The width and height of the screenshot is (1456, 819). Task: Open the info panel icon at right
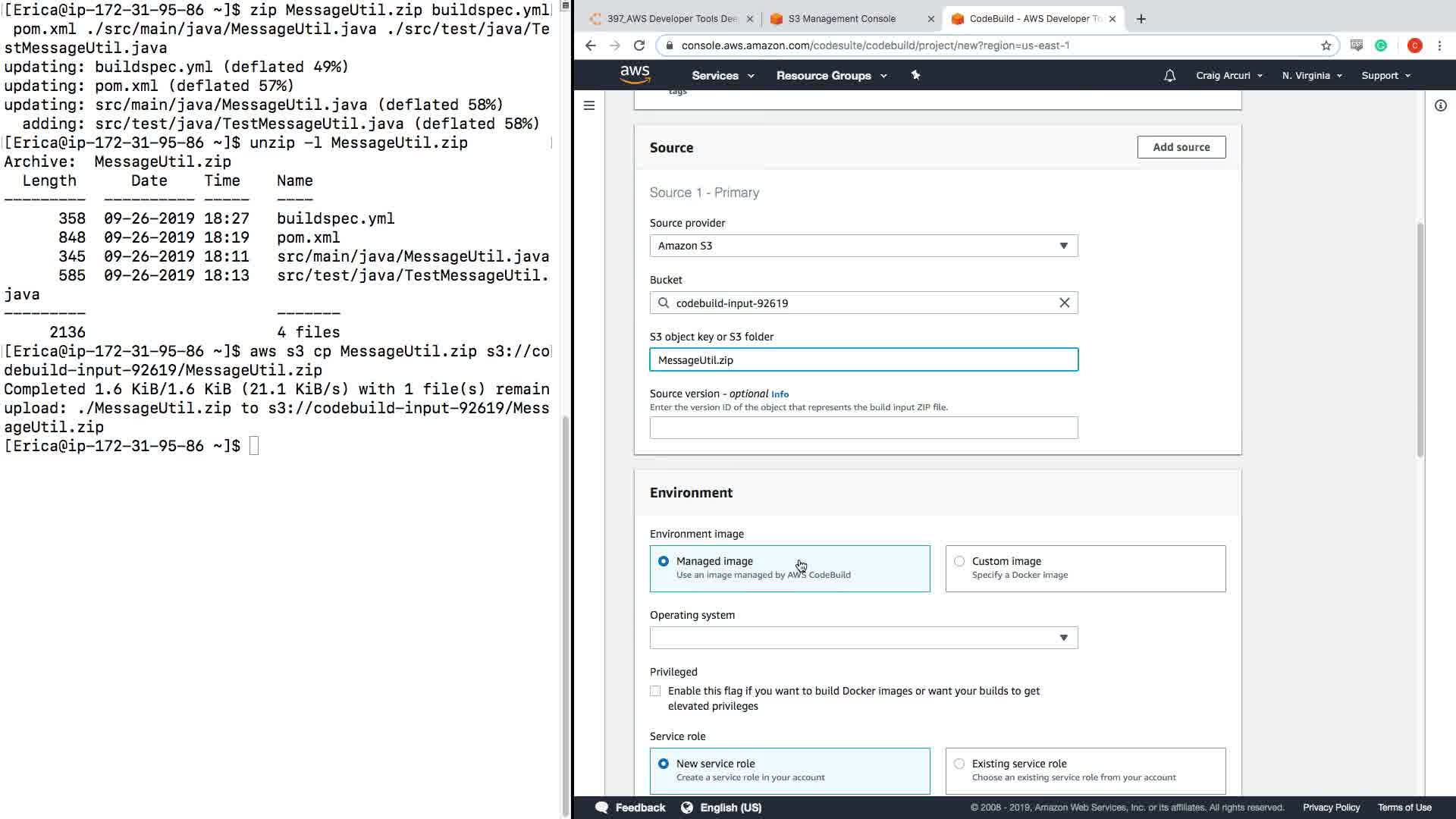(x=1440, y=105)
